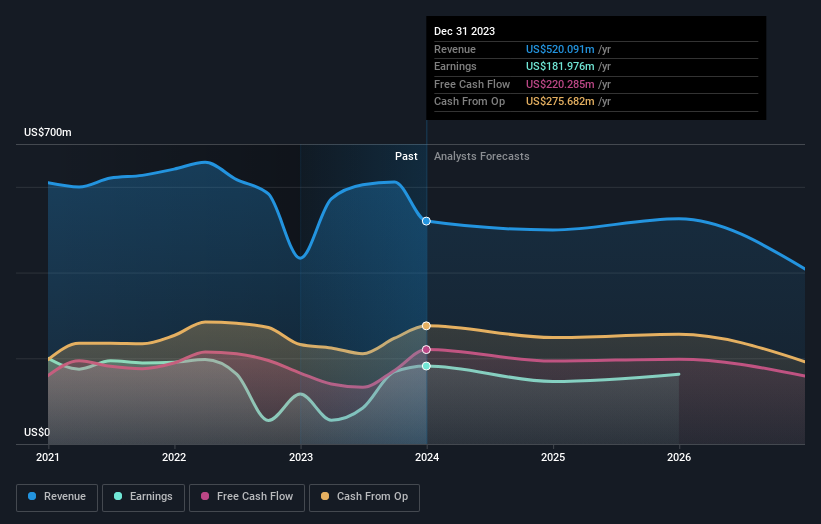Click the Revenue row label in tooltip
821x524 pixels.
455,49
